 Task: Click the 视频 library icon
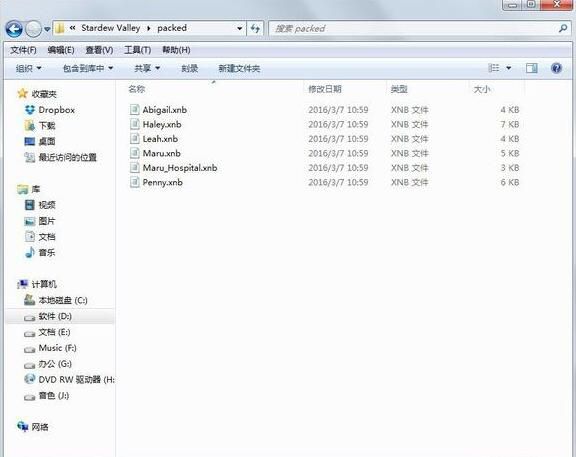(x=30, y=205)
